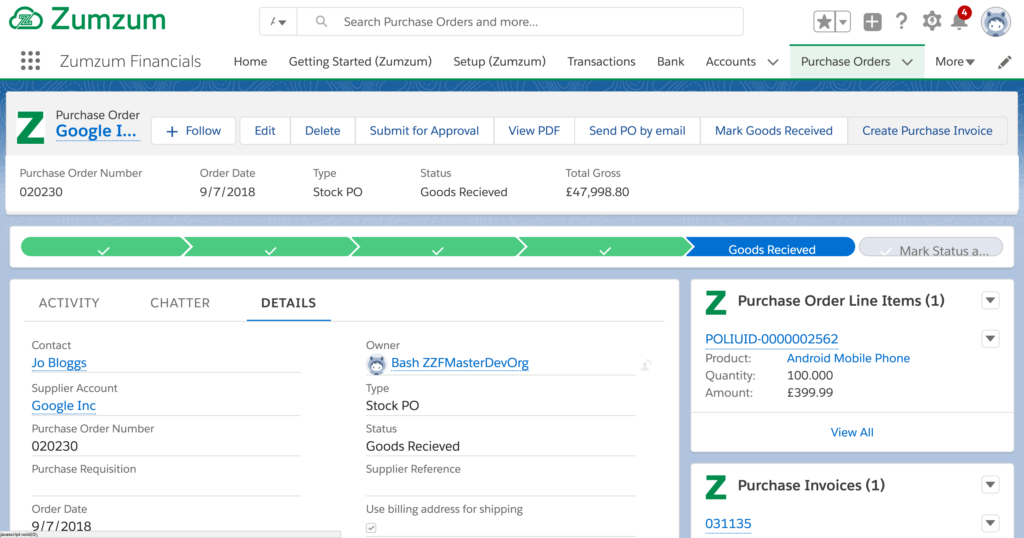The width and height of the screenshot is (1024, 538).
Task: Click Send PO by email
Action: [637, 131]
